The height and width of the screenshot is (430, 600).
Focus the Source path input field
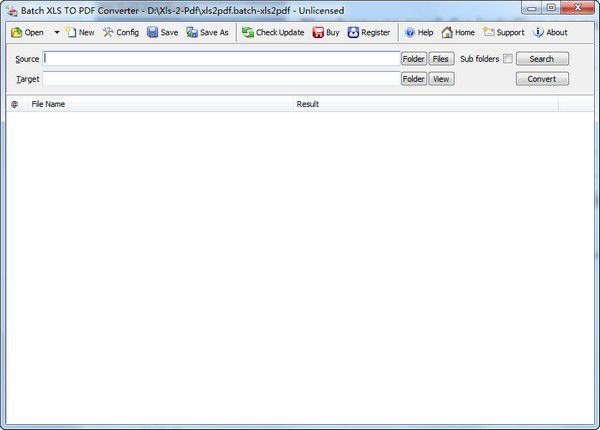tap(222, 59)
